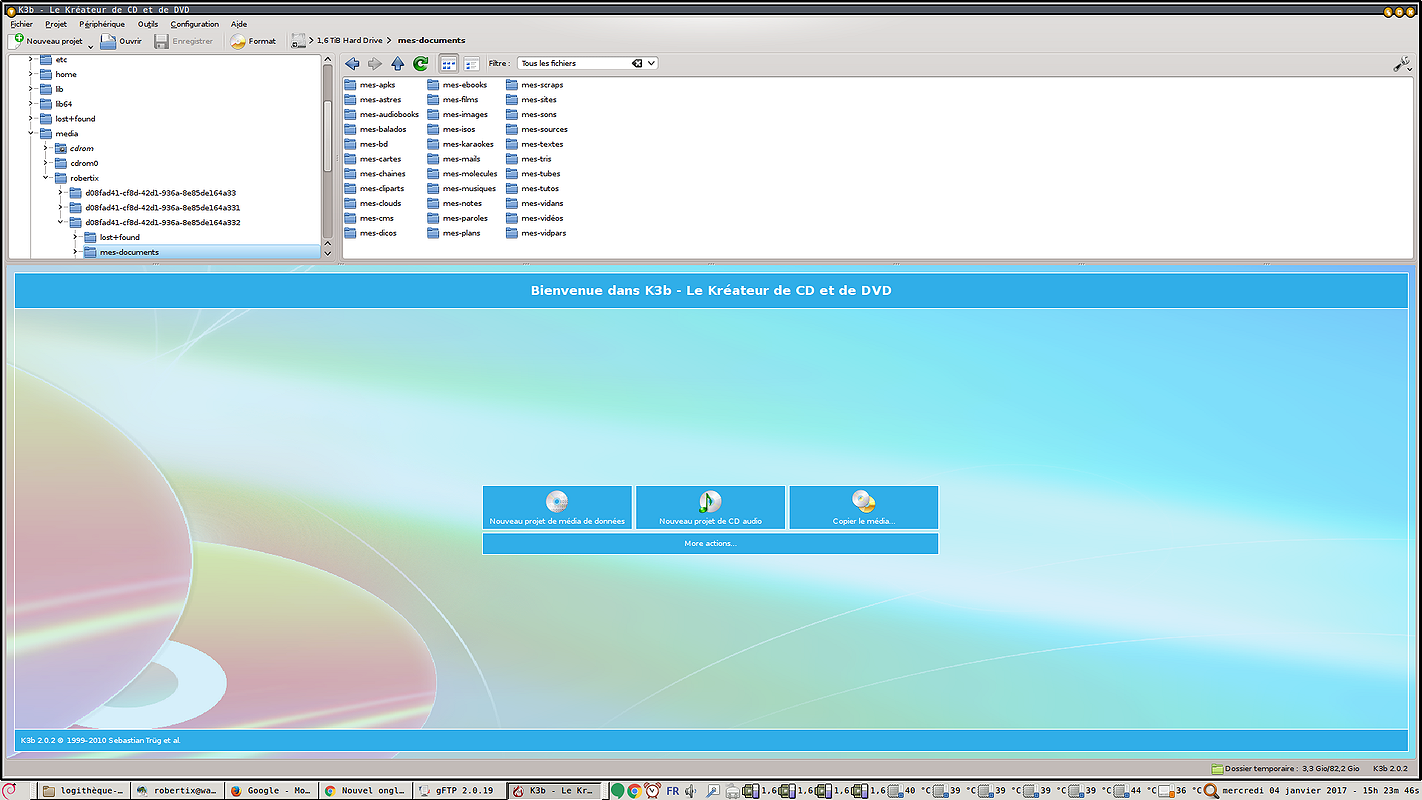Go back with the left arrow icon
The width and height of the screenshot is (1422, 800).
pyautogui.click(x=352, y=63)
